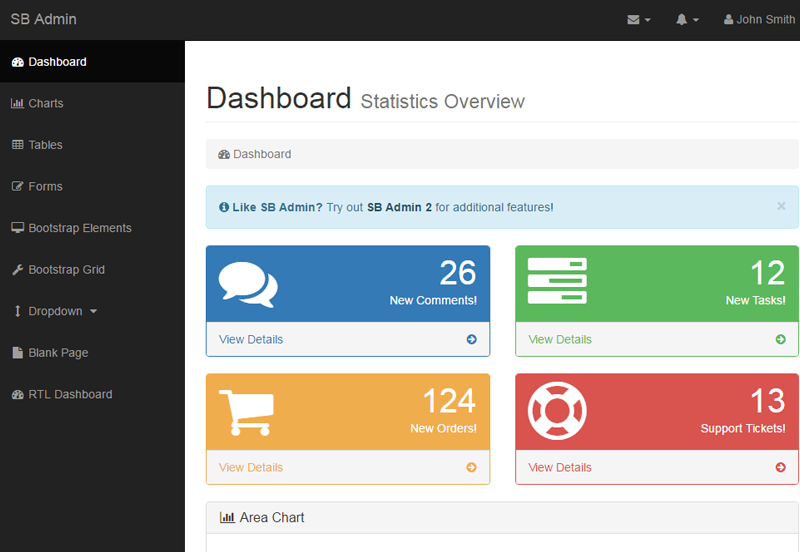This screenshot has width=800, height=552.
Task: Click the Dashboard gauge icon in sidebar
Action: [x=18, y=62]
